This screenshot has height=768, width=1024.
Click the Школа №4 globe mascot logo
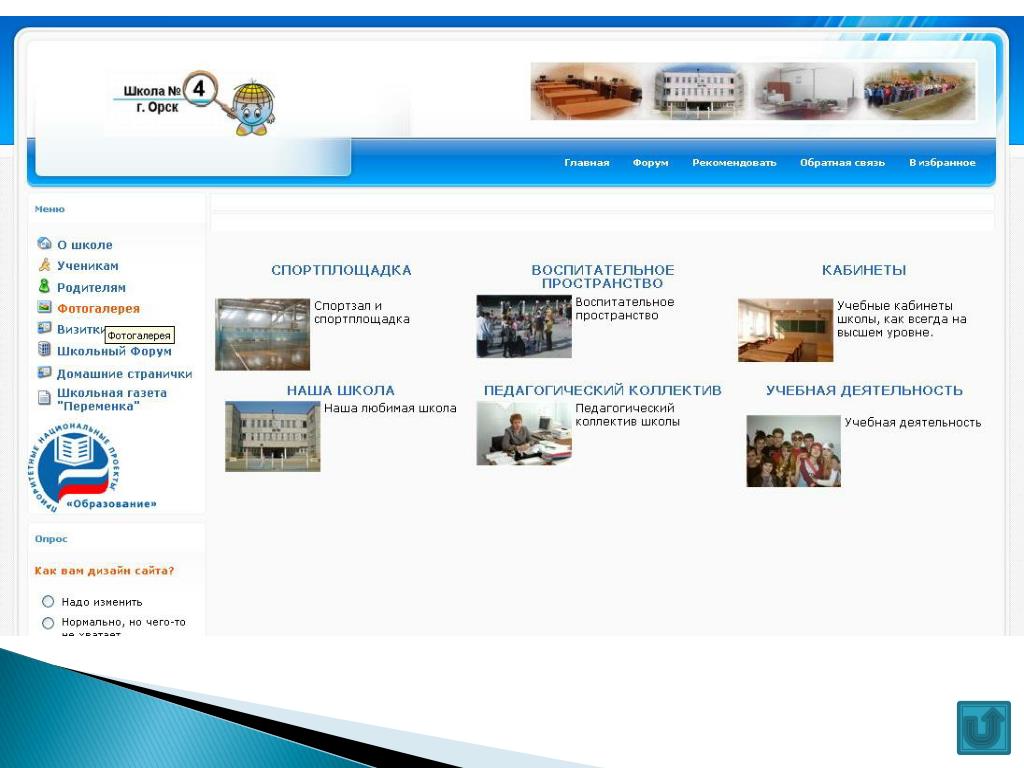[x=196, y=103]
